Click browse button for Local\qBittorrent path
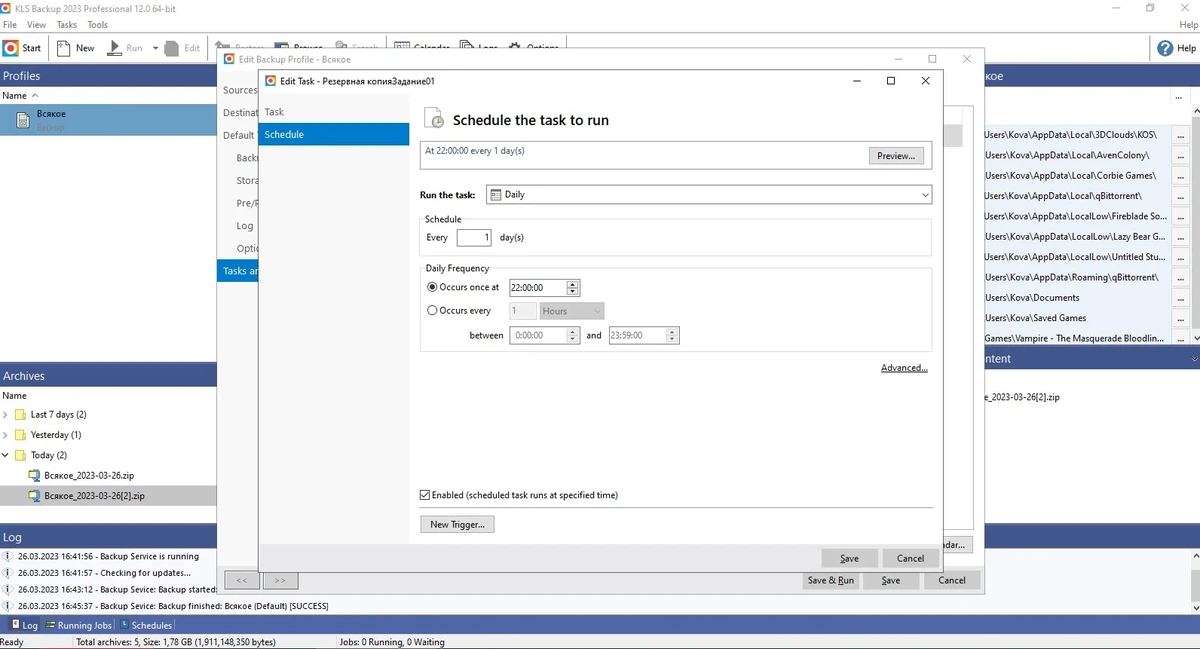This screenshot has height=649, width=1200. (1181, 196)
